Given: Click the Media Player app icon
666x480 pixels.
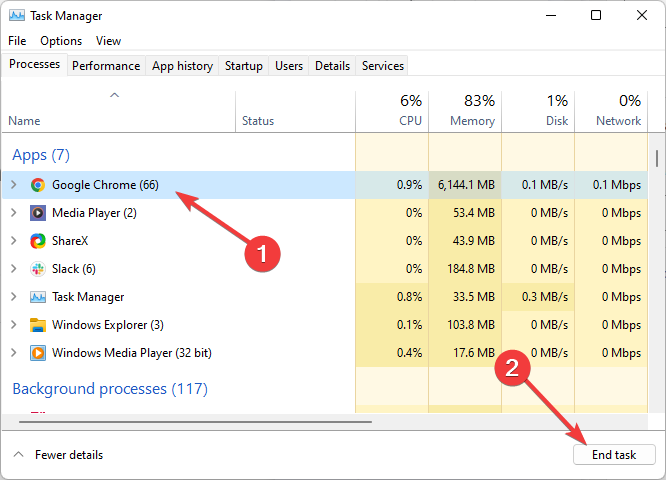Looking at the screenshot, I should point(38,213).
